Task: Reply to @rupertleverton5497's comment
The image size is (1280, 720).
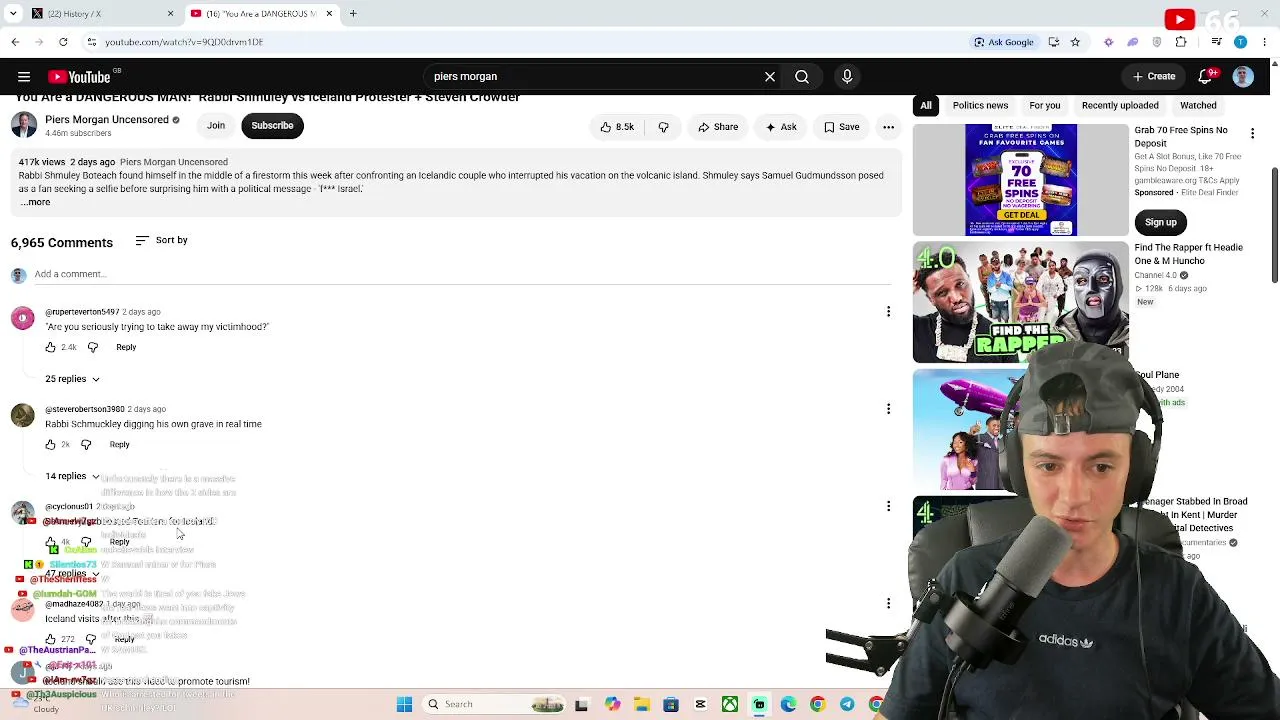Action: click(x=126, y=347)
